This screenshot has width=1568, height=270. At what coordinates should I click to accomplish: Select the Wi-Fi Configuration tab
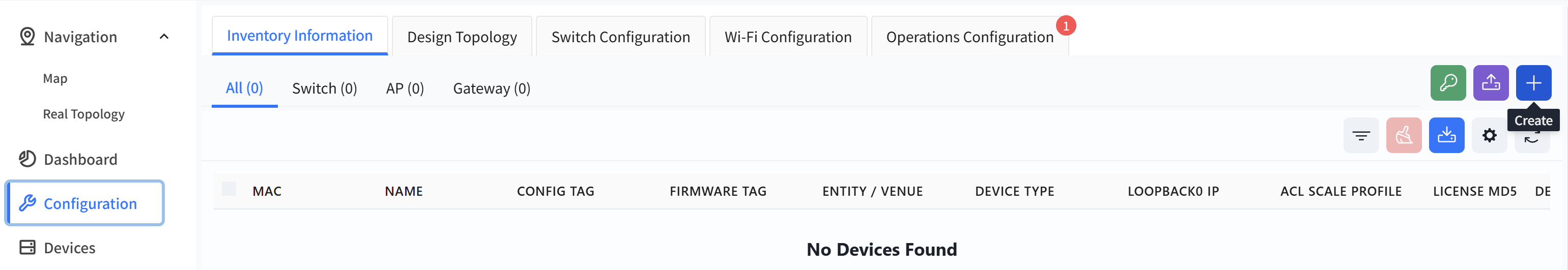788,37
